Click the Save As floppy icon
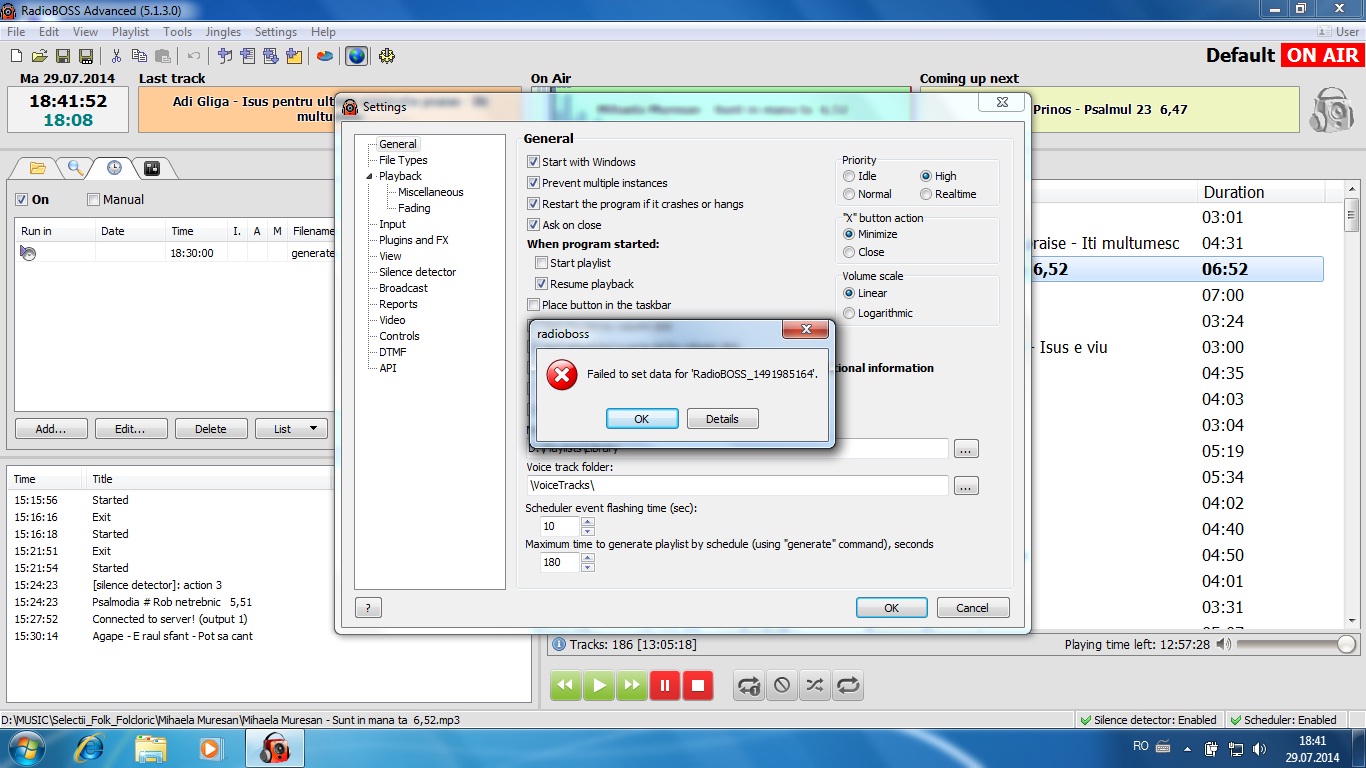 [x=86, y=56]
